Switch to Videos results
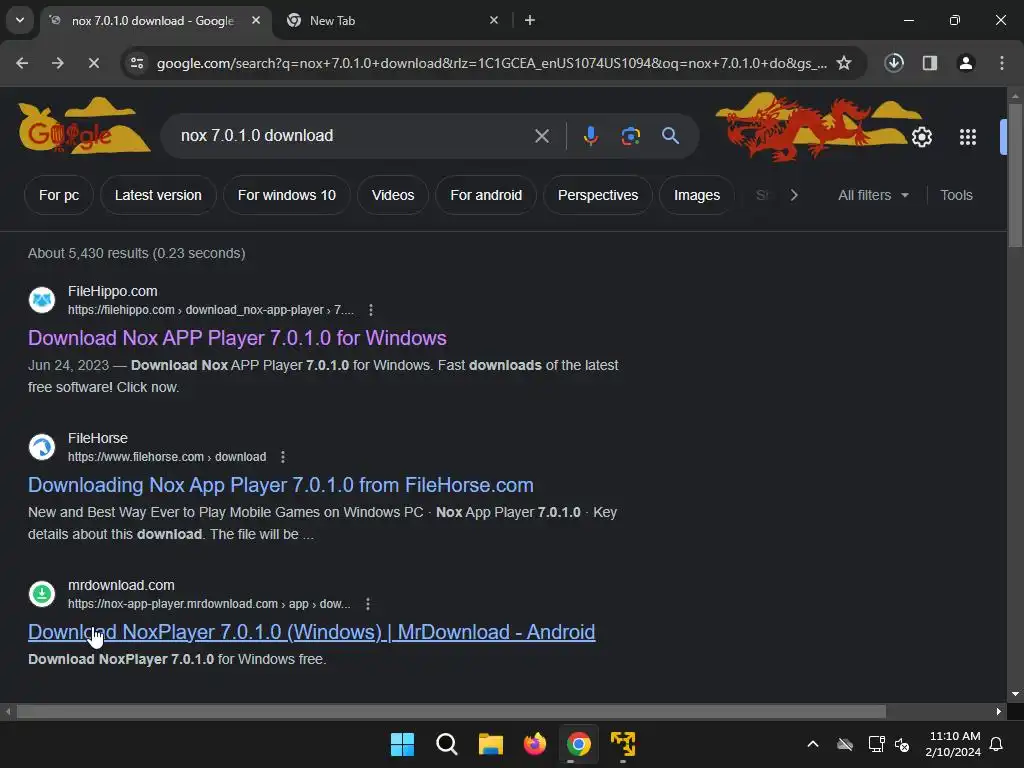1024x768 pixels. [393, 195]
